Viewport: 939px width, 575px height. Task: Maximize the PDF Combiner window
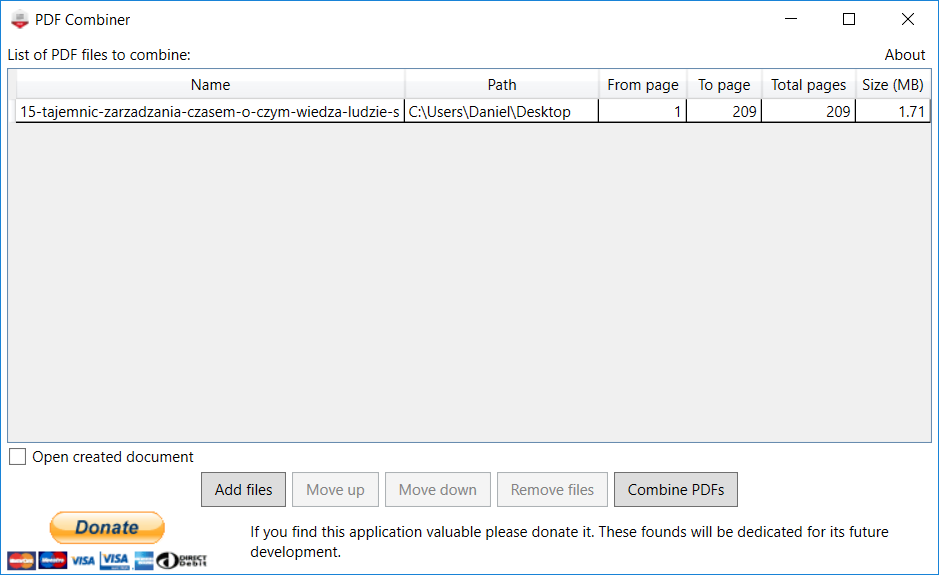pos(849,20)
